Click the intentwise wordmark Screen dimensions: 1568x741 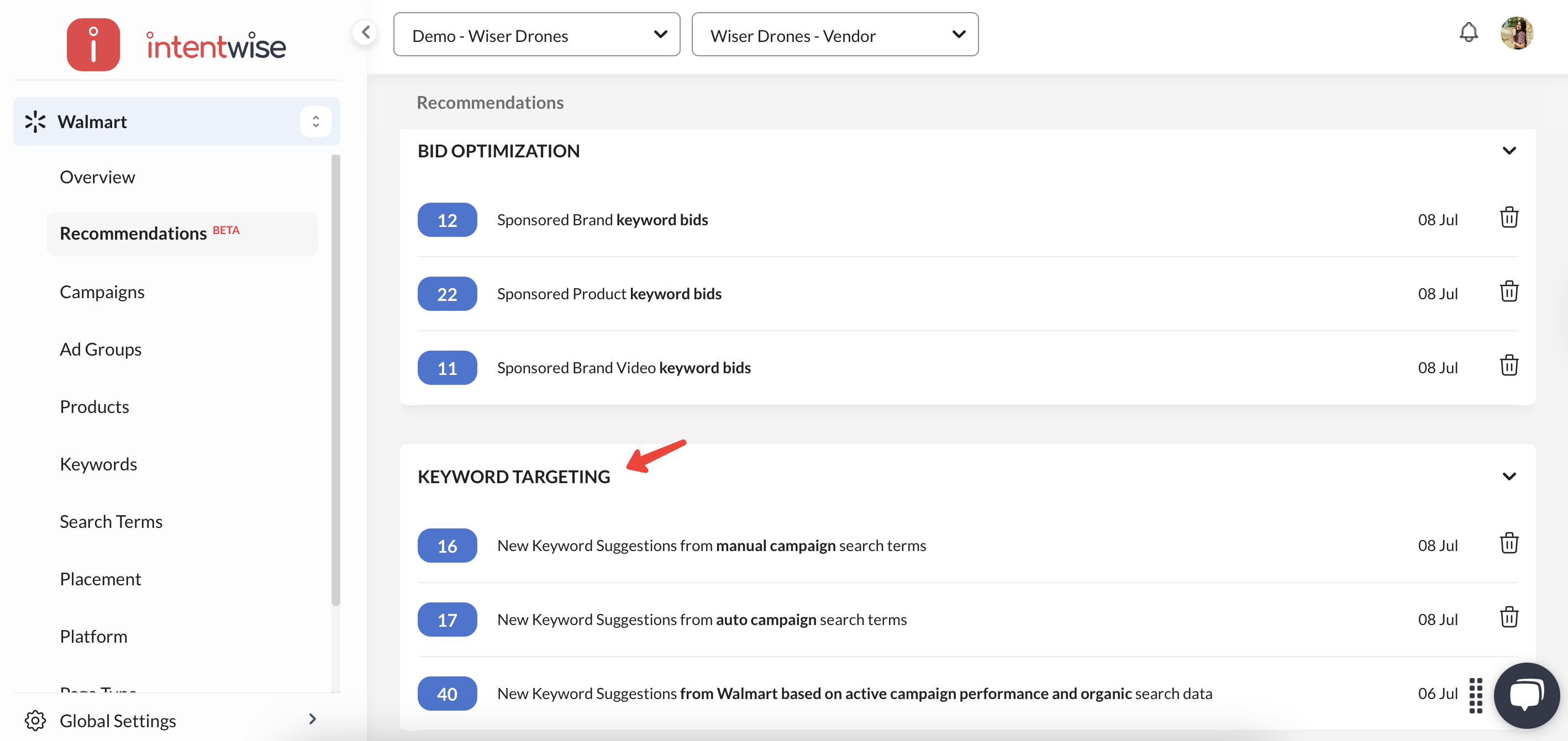point(215,45)
